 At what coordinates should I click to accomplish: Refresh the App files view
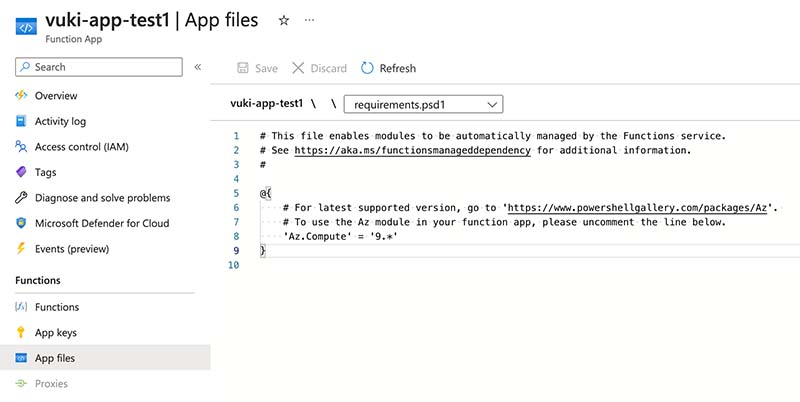[x=388, y=68]
